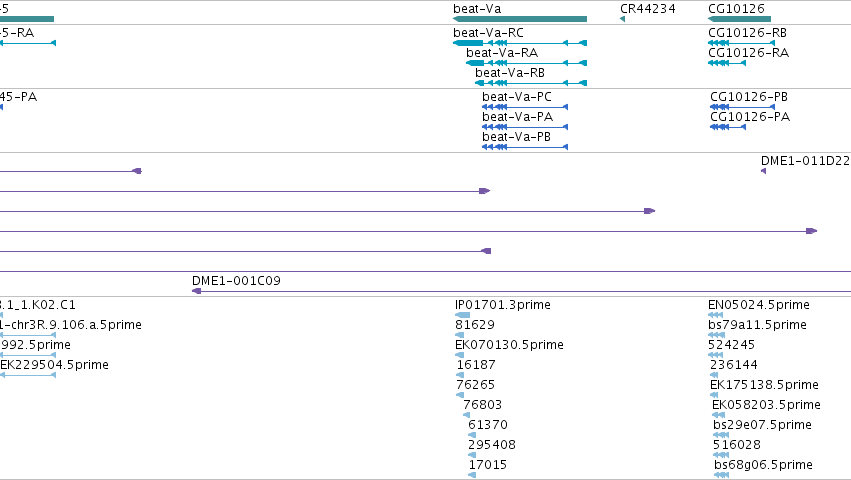Click the bs68g06.5prime EST
Screen dimensions: 851x480
721,475
